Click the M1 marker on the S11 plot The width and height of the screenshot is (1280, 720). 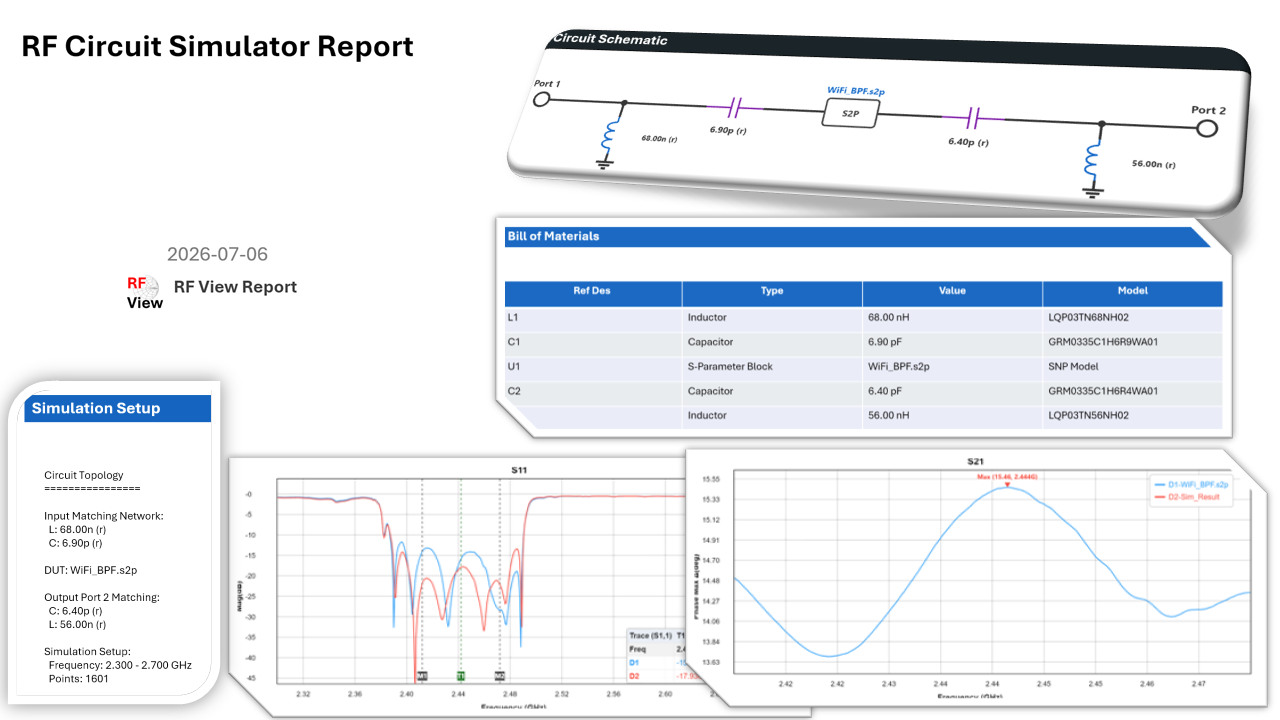click(422, 677)
